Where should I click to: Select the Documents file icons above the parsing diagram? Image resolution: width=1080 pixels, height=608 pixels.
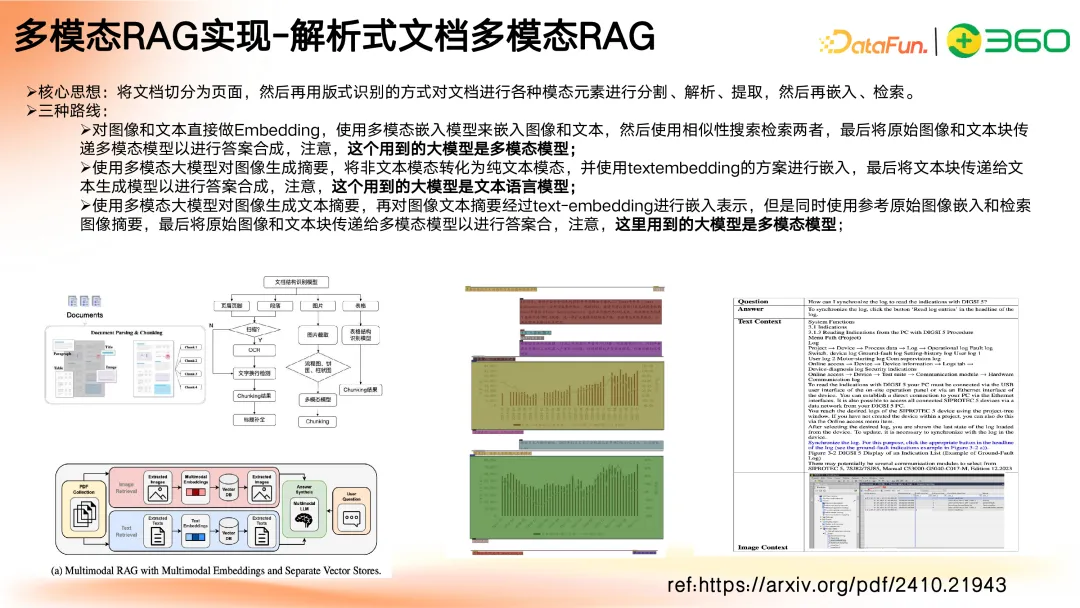pos(85,301)
